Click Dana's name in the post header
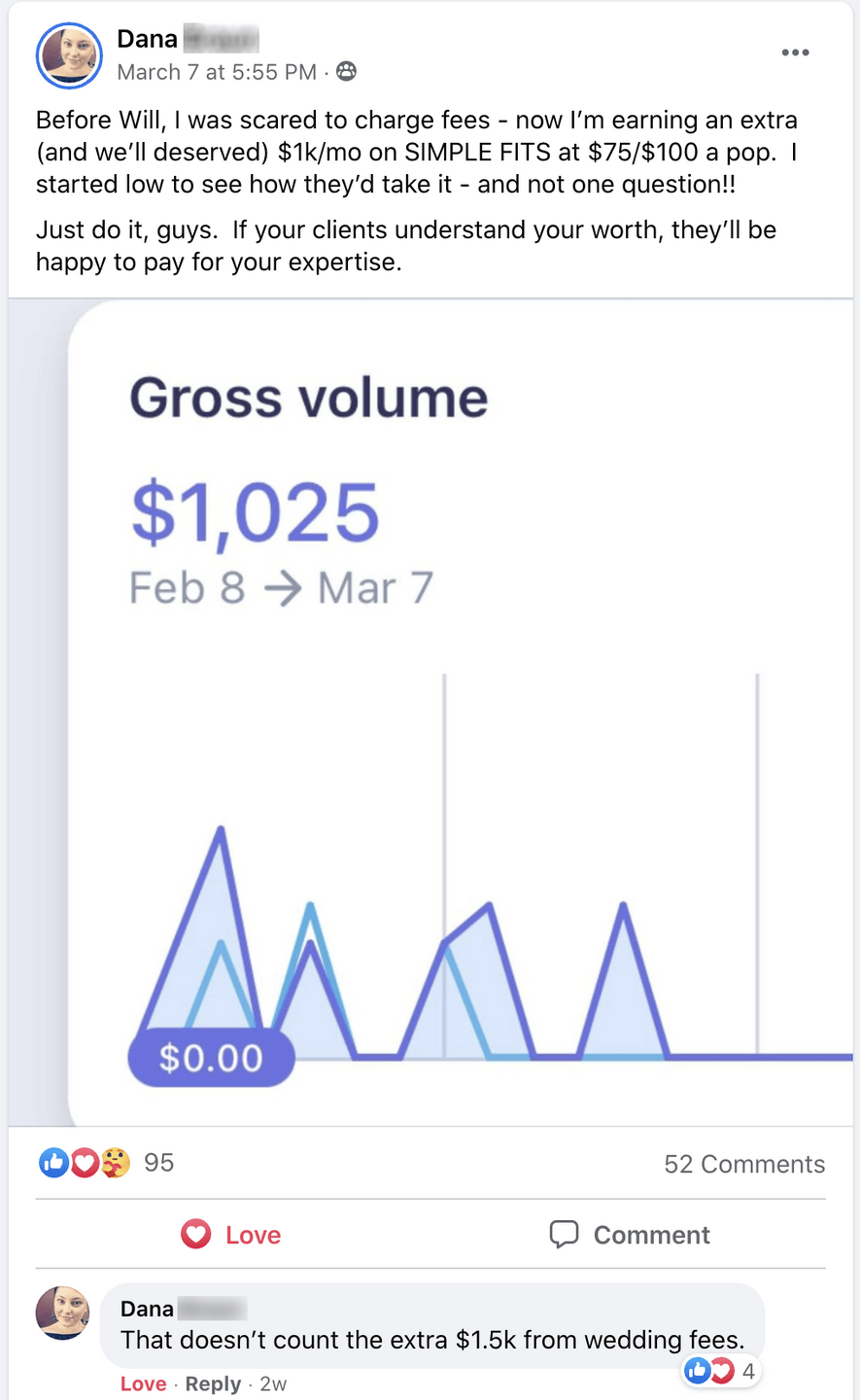Image resolution: width=860 pixels, height=1400 pixels. (x=148, y=39)
